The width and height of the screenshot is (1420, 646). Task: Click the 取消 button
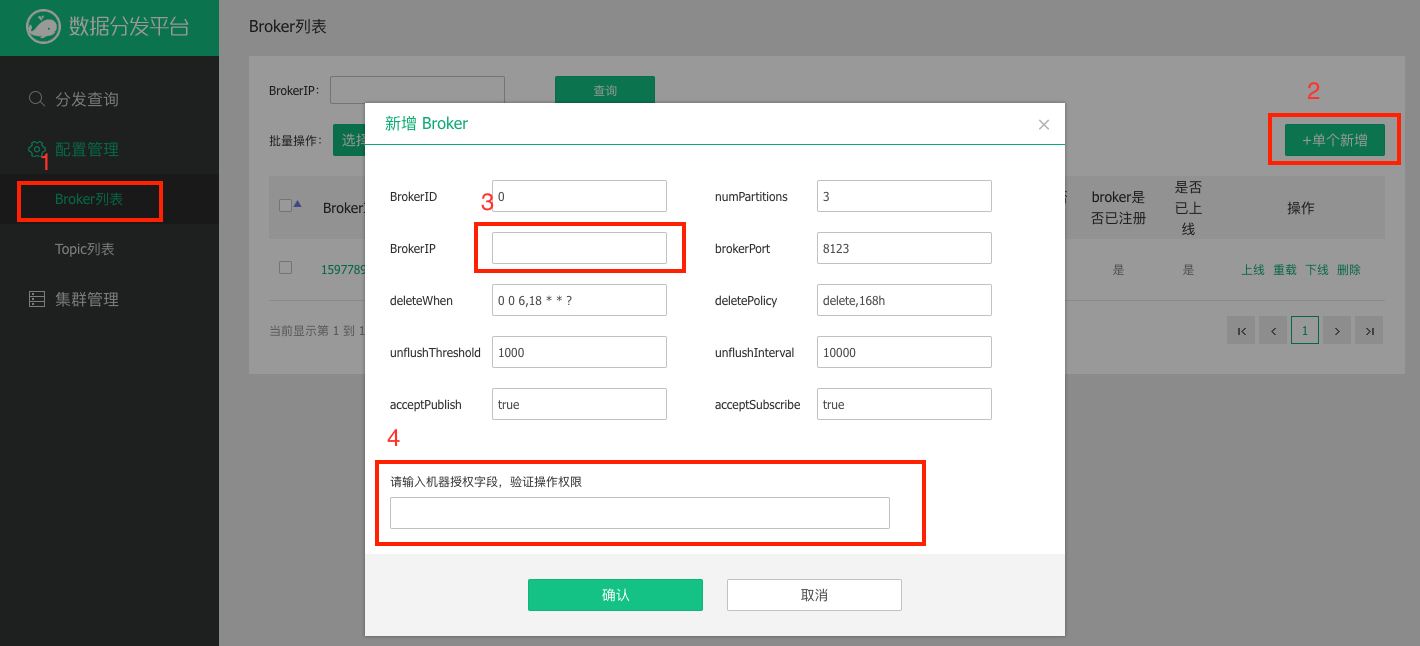coord(814,595)
